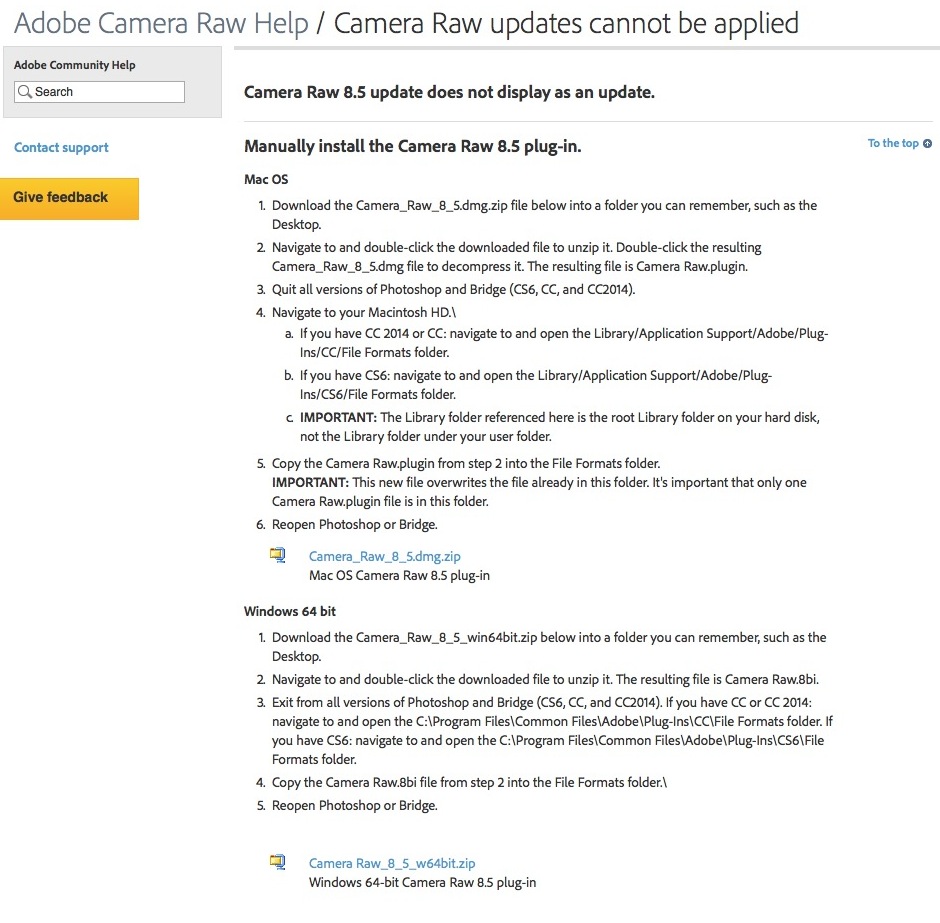Image resolution: width=940 pixels, height=923 pixels.
Task: Click the Mac OS section subheading
Action: click(x=266, y=179)
